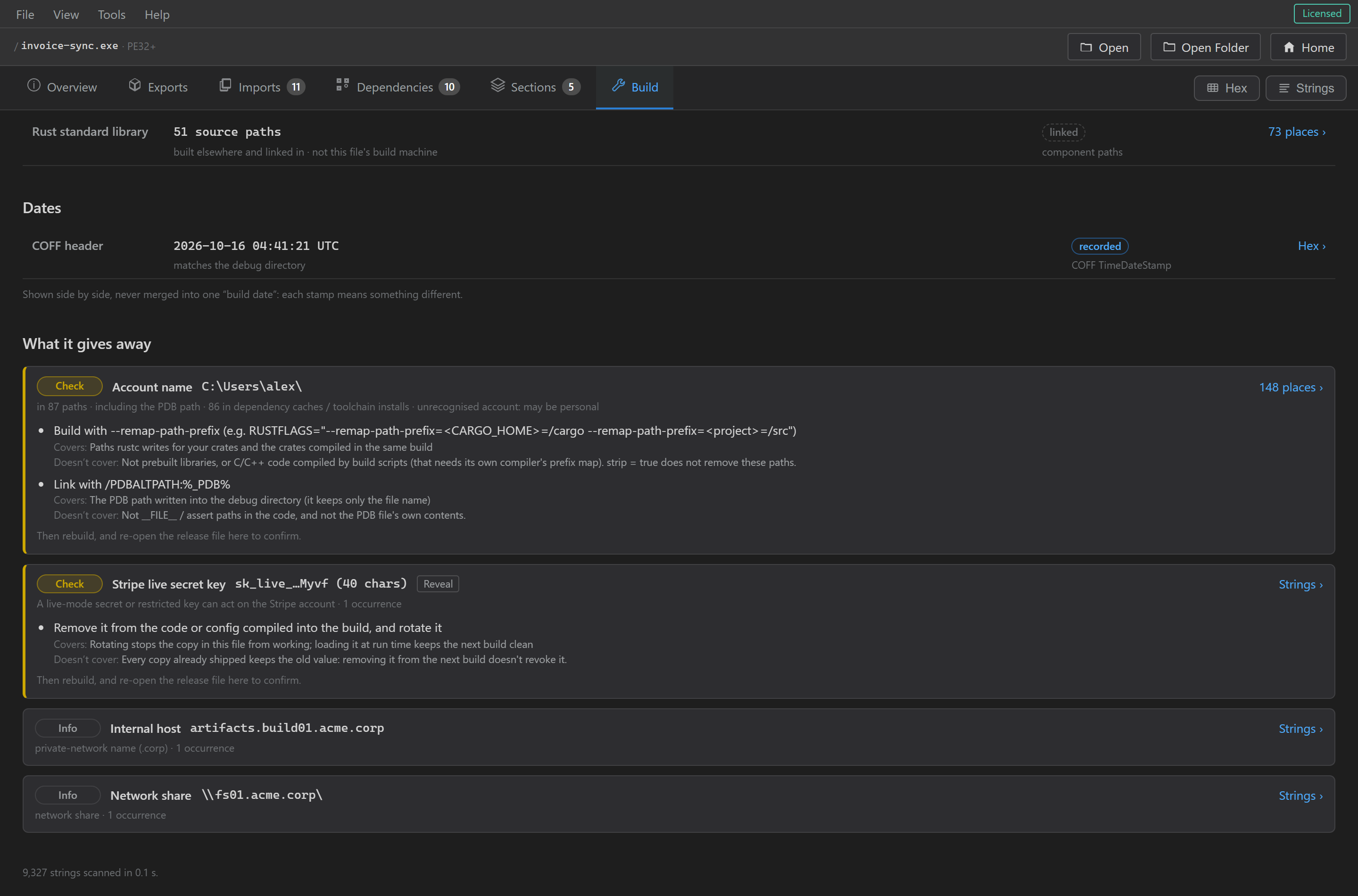1358x896 pixels.
Task: Click the Sections tab layers icon
Action: [497, 85]
